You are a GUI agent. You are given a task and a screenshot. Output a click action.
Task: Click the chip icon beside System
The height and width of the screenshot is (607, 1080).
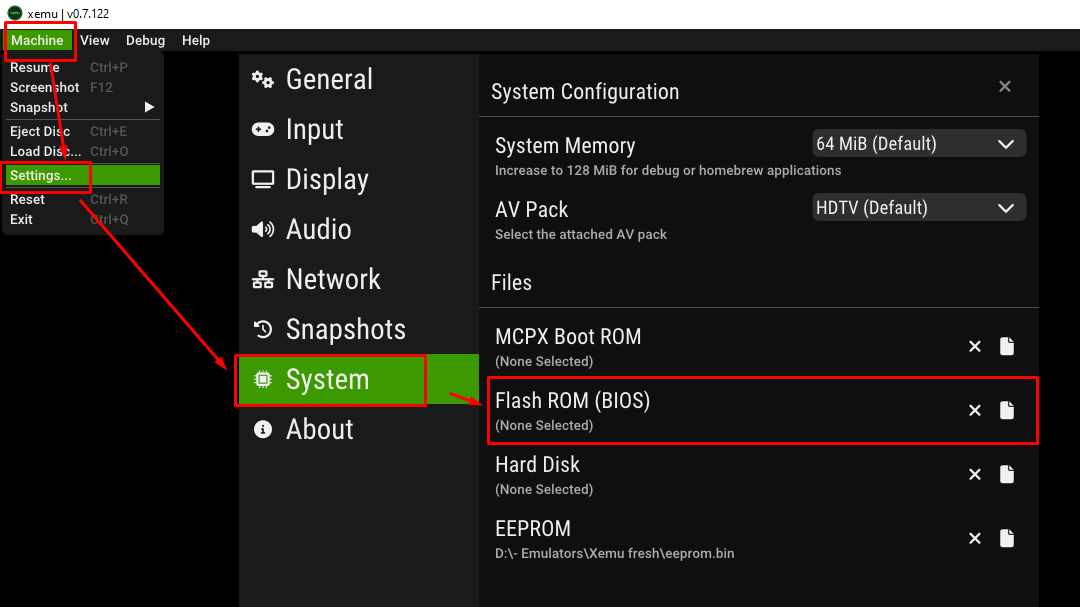click(262, 379)
